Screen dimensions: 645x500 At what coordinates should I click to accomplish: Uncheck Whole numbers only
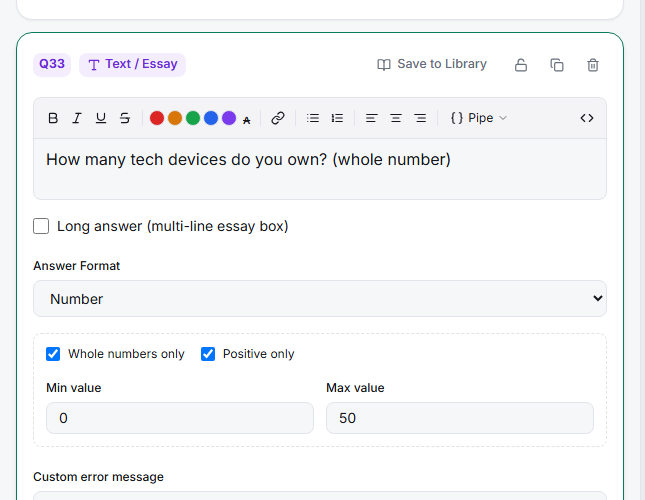point(53,354)
